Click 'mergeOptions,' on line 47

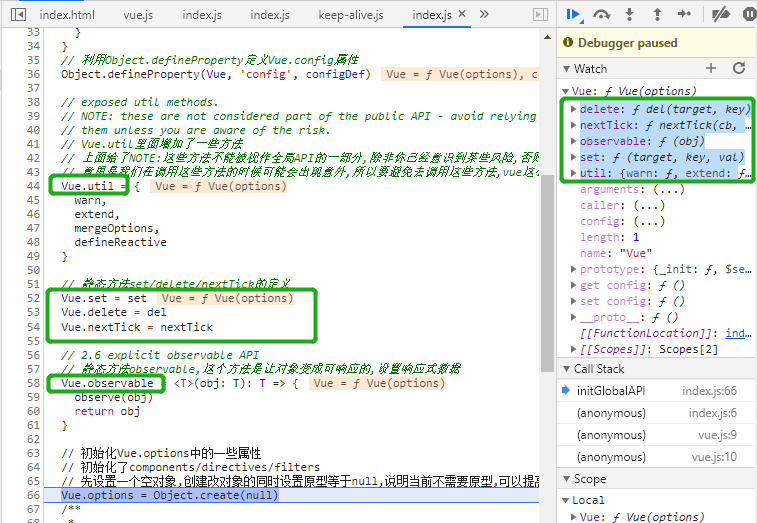116,228
